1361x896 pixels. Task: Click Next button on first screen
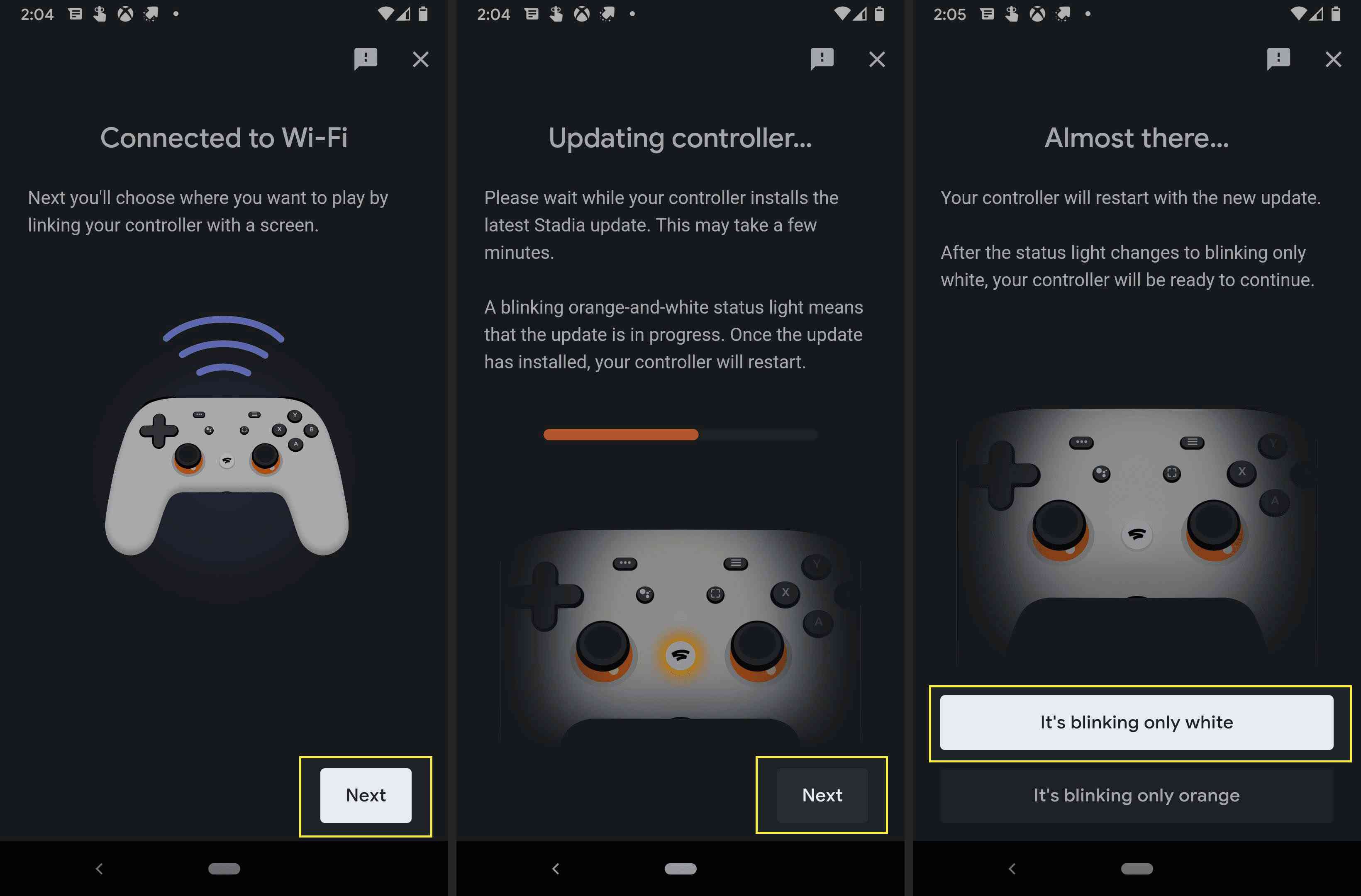[x=366, y=795]
